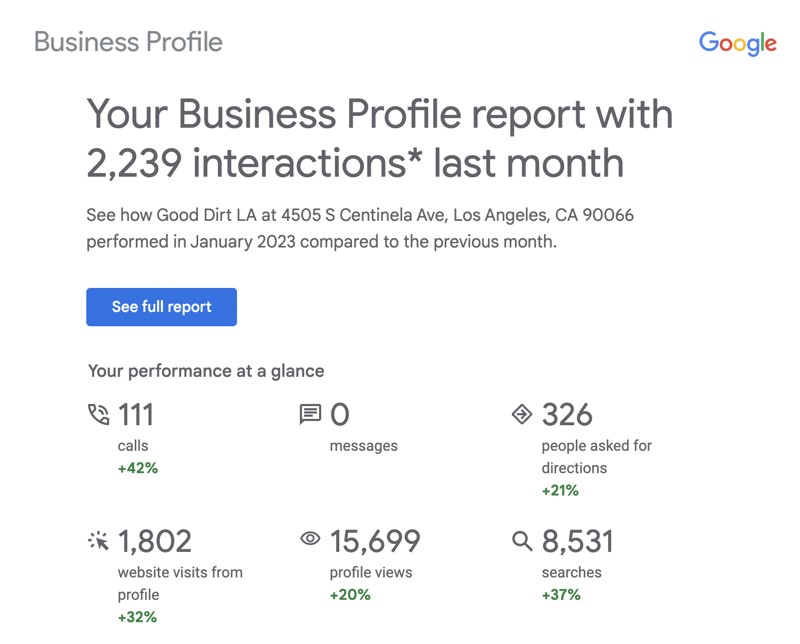Click the +37% searches change label
800x644 pixels.
click(561, 595)
